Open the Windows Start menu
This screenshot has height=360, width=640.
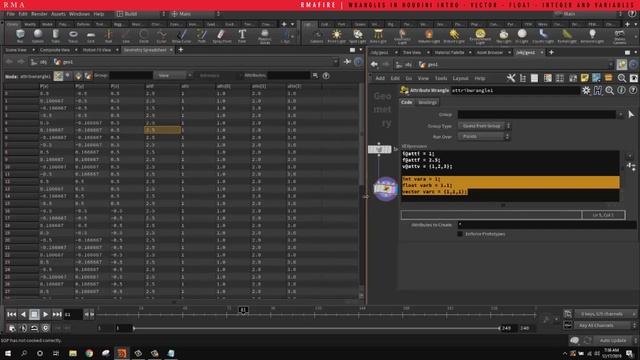8,353
